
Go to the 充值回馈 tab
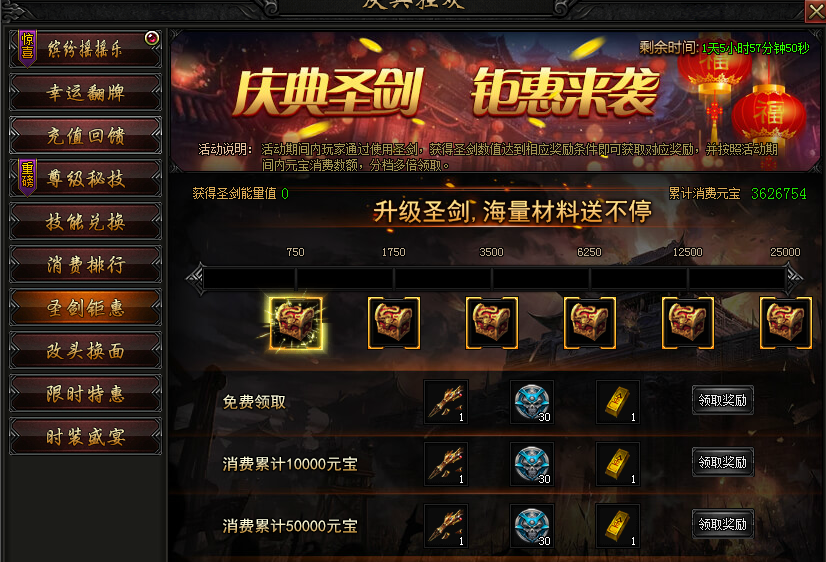pyautogui.click(x=85, y=136)
